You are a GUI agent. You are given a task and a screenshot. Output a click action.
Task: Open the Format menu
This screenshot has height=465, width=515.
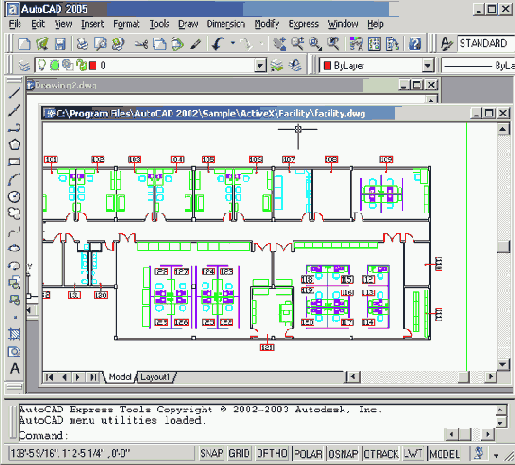pyautogui.click(x=126, y=24)
